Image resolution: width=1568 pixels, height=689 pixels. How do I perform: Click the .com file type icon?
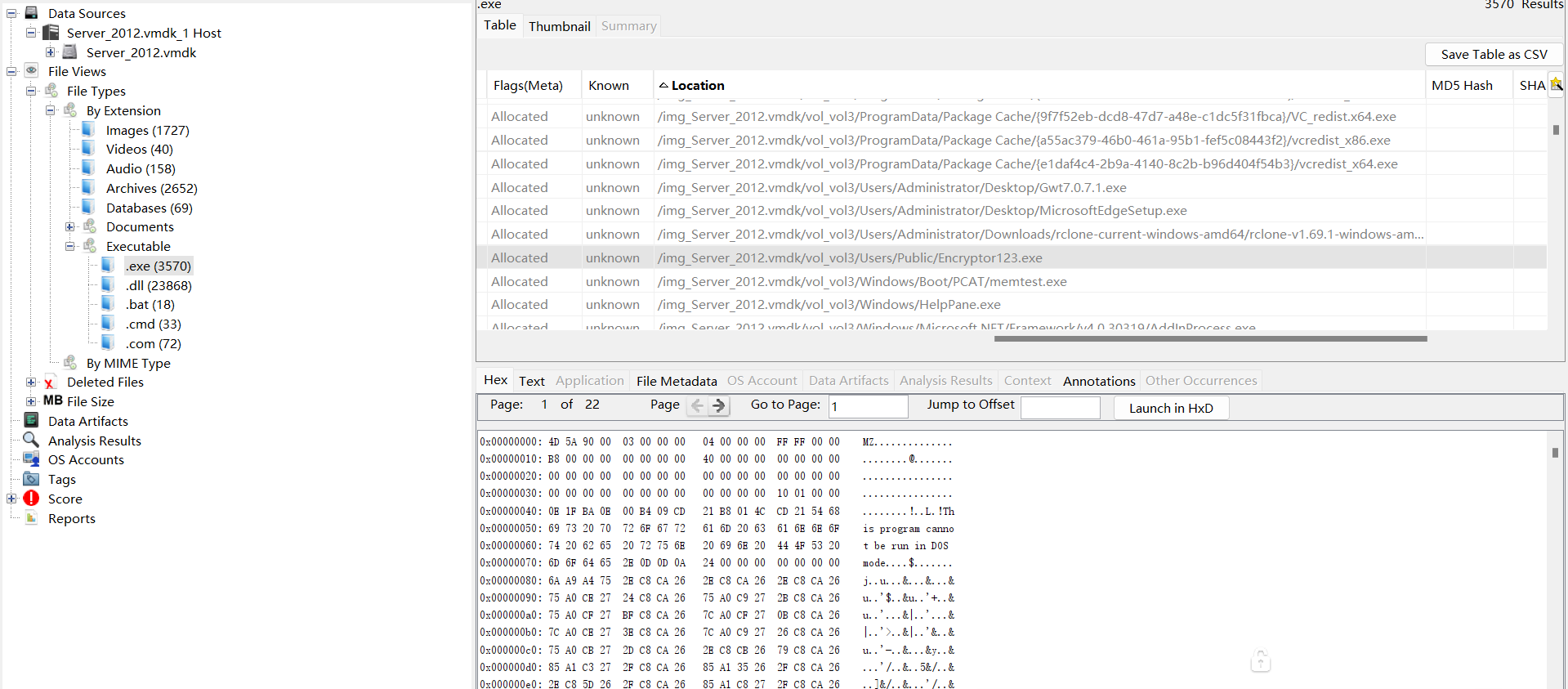coord(108,343)
